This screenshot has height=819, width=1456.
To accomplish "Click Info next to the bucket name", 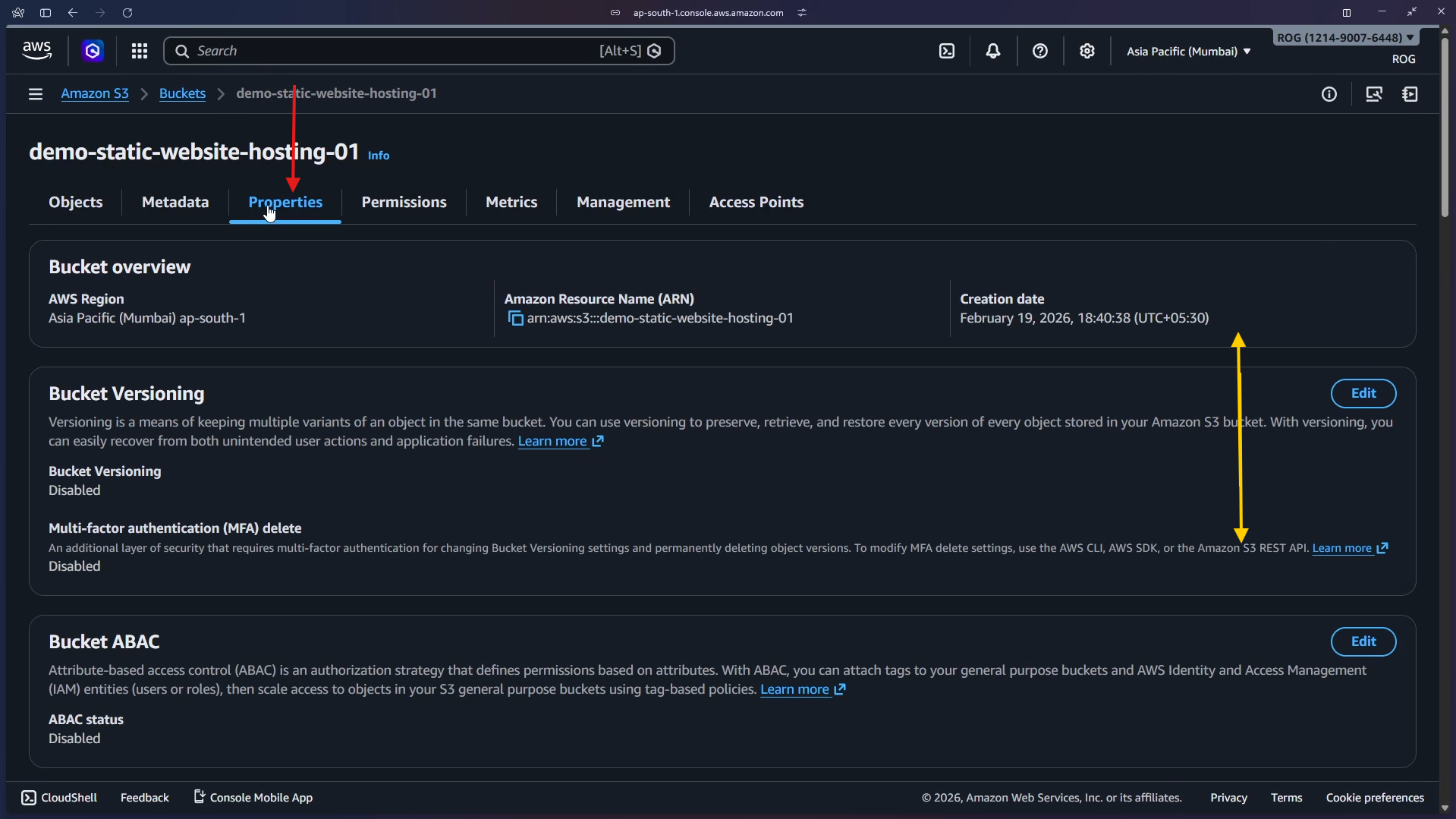I will pyautogui.click(x=378, y=155).
